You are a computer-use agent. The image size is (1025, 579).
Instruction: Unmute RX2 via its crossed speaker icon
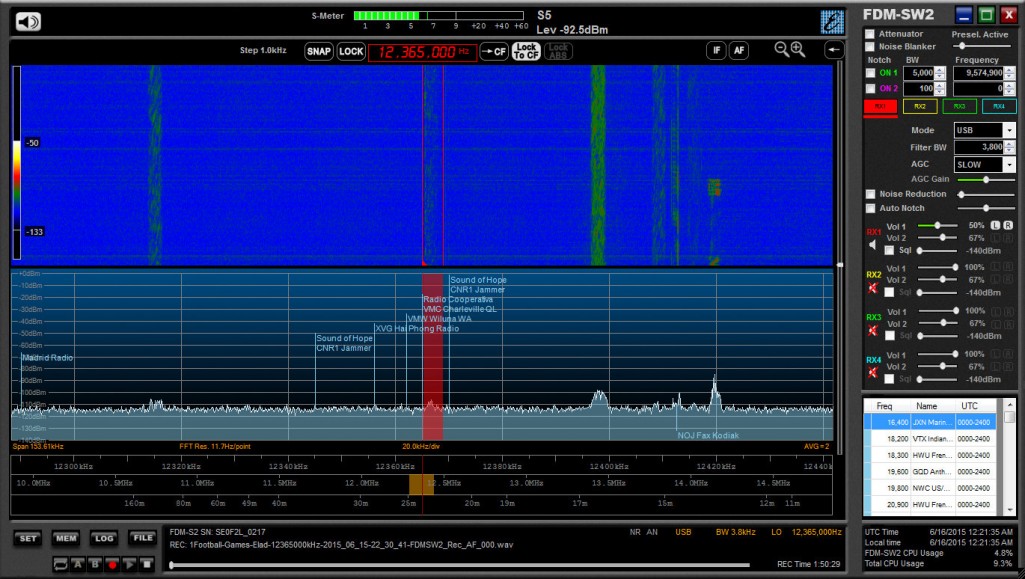(x=873, y=288)
